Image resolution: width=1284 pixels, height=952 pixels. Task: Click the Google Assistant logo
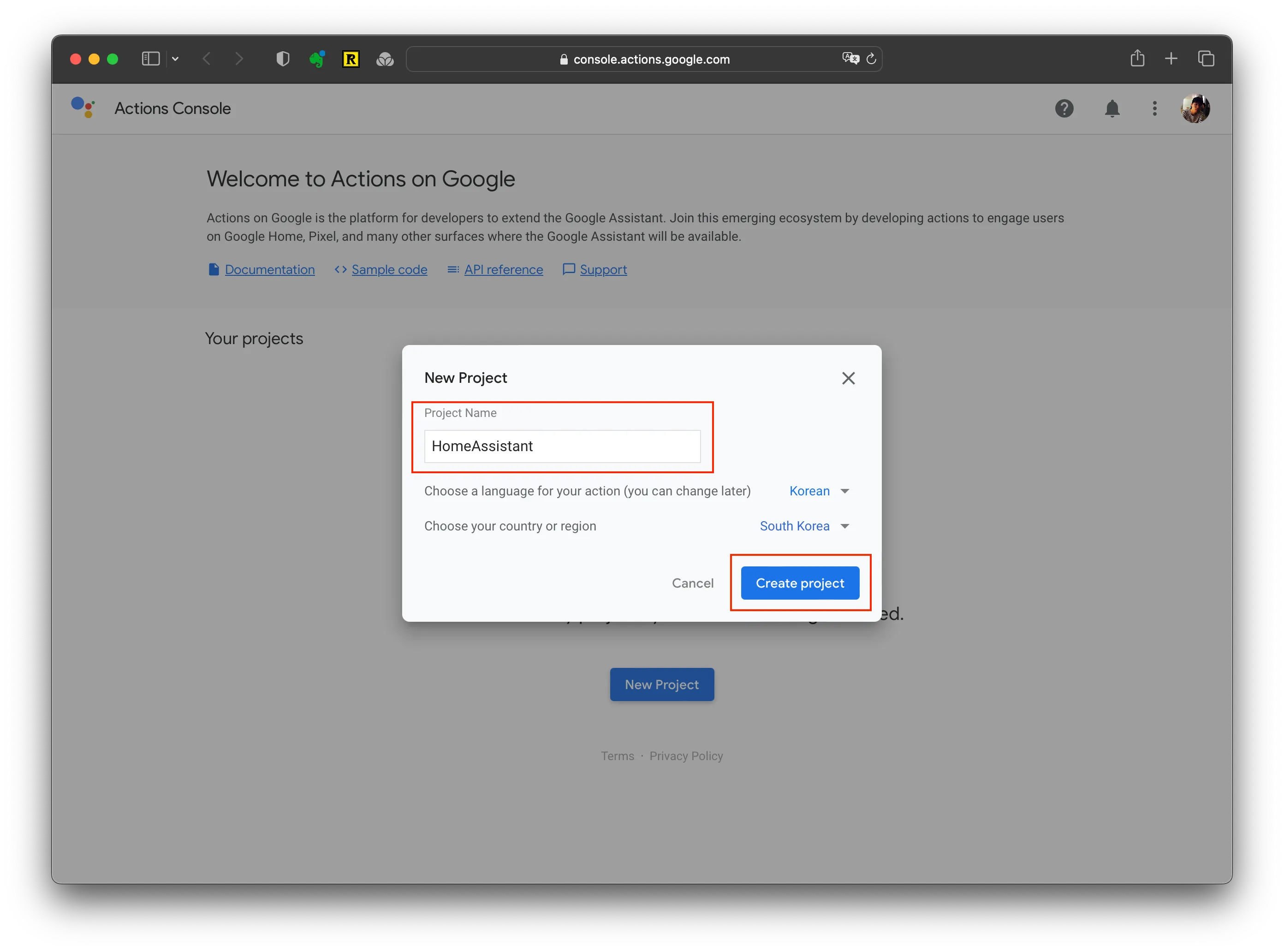[x=83, y=108]
